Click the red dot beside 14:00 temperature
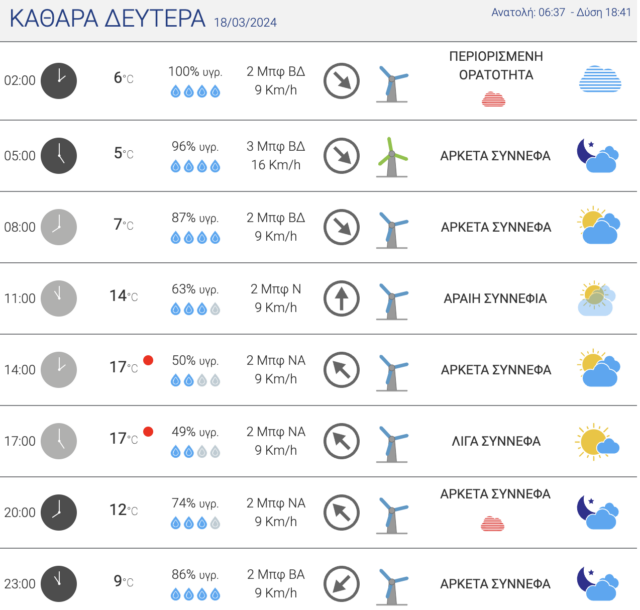The width and height of the screenshot is (640, 610). click(148, 360)
